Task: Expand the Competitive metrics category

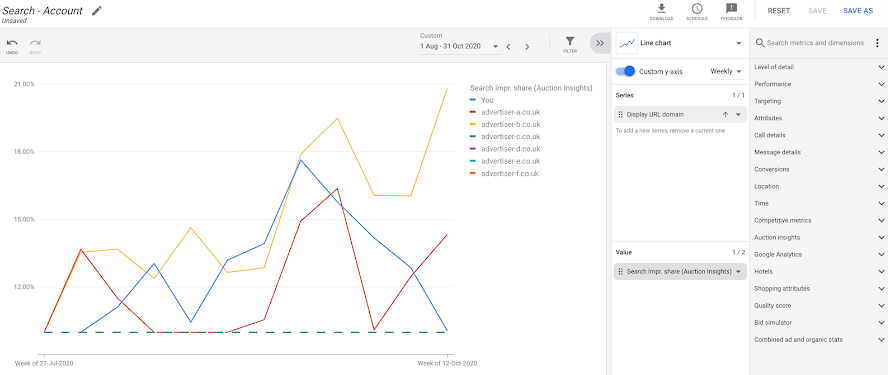Action: pos(819,220)
